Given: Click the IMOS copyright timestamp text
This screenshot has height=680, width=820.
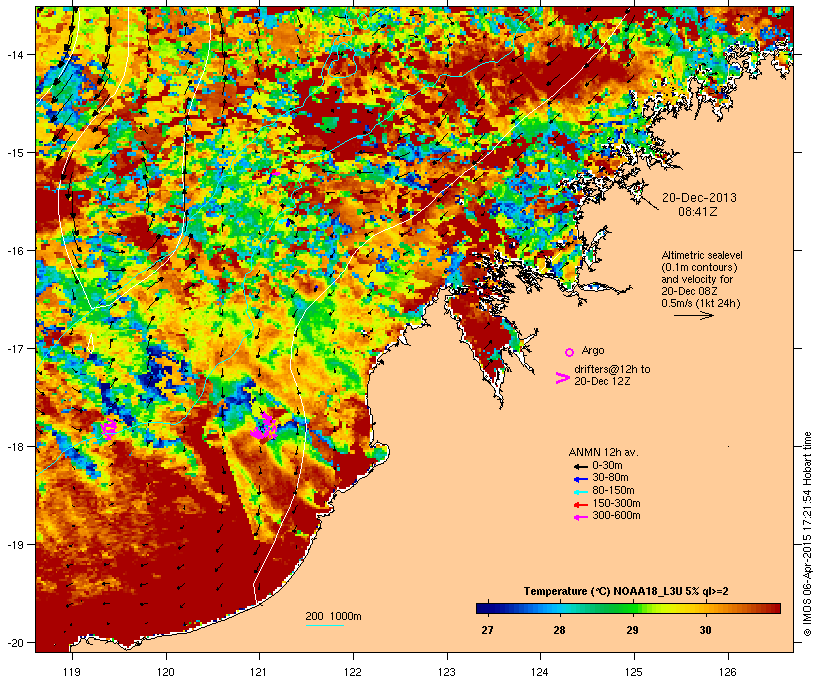Looking at the screenshot, I should pos(807,534).
